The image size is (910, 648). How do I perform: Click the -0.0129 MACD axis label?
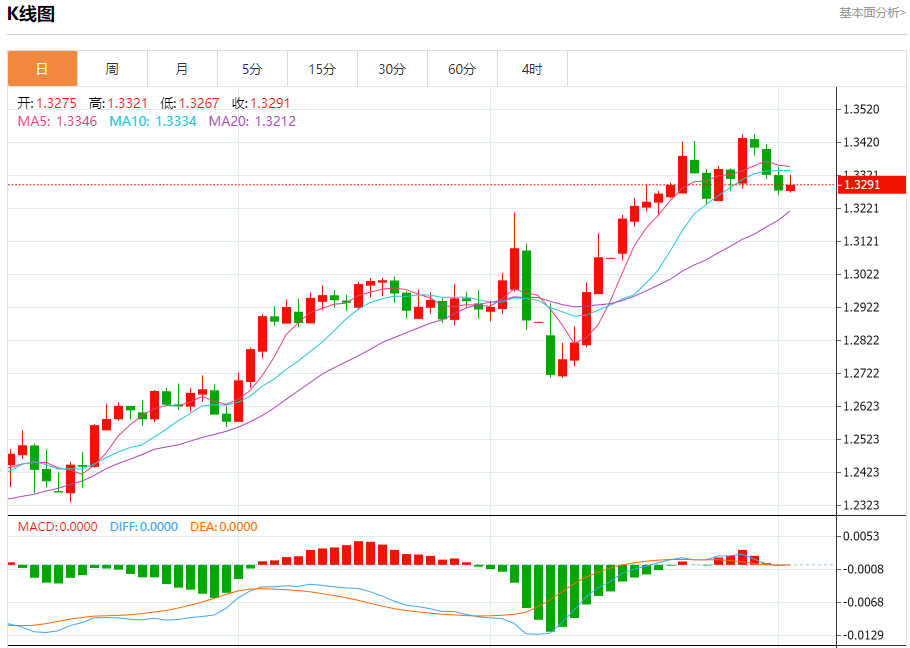(x=864, y=635)
